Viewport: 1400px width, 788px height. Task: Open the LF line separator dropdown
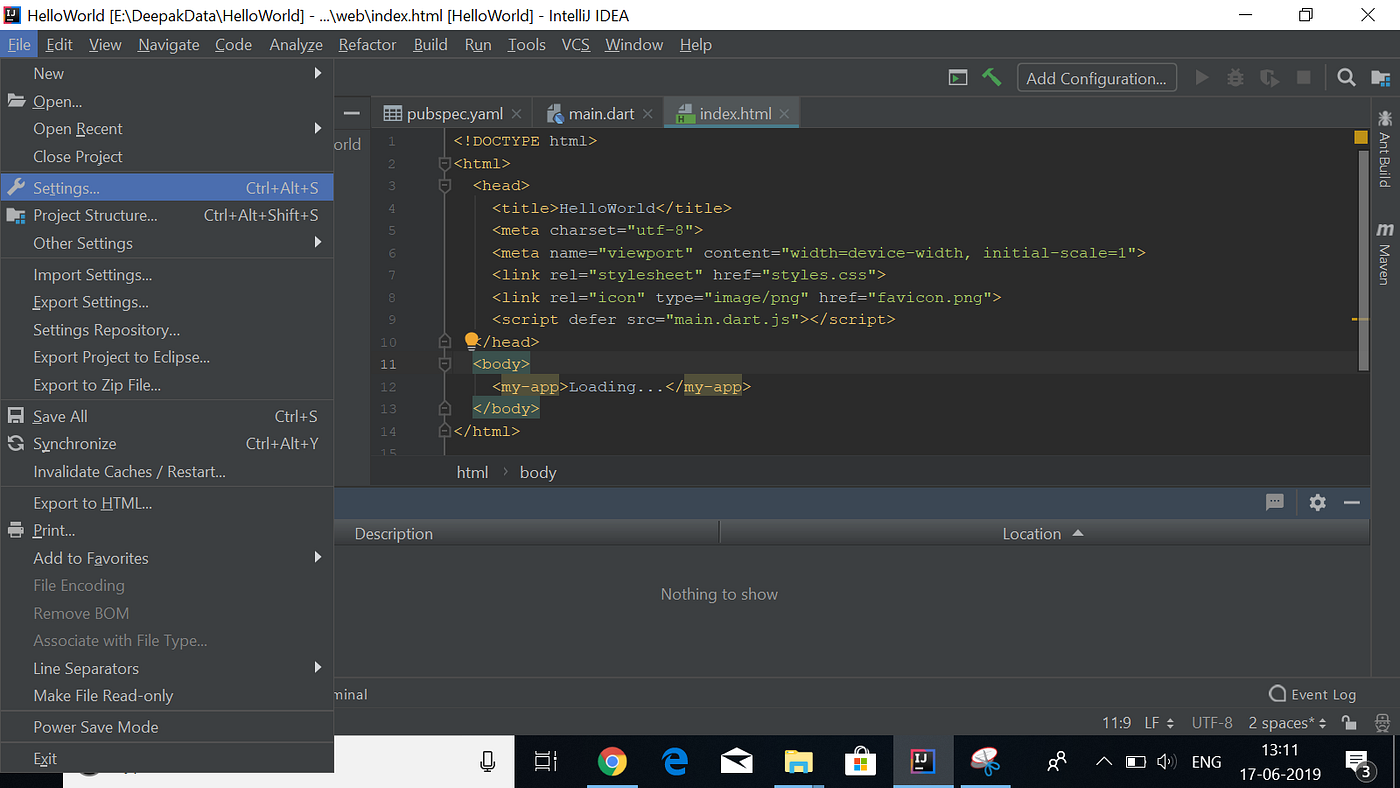click(x=1156, y=722)
